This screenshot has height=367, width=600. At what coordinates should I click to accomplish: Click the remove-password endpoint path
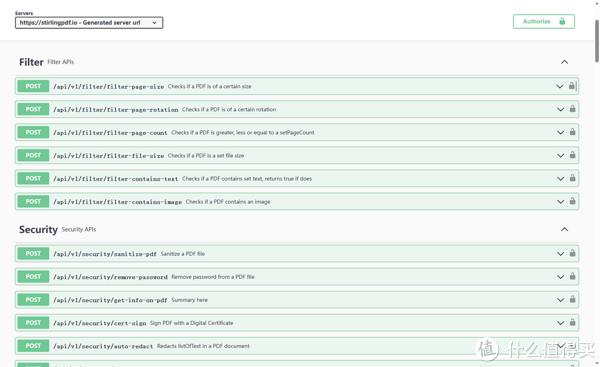tap(110, 277)
